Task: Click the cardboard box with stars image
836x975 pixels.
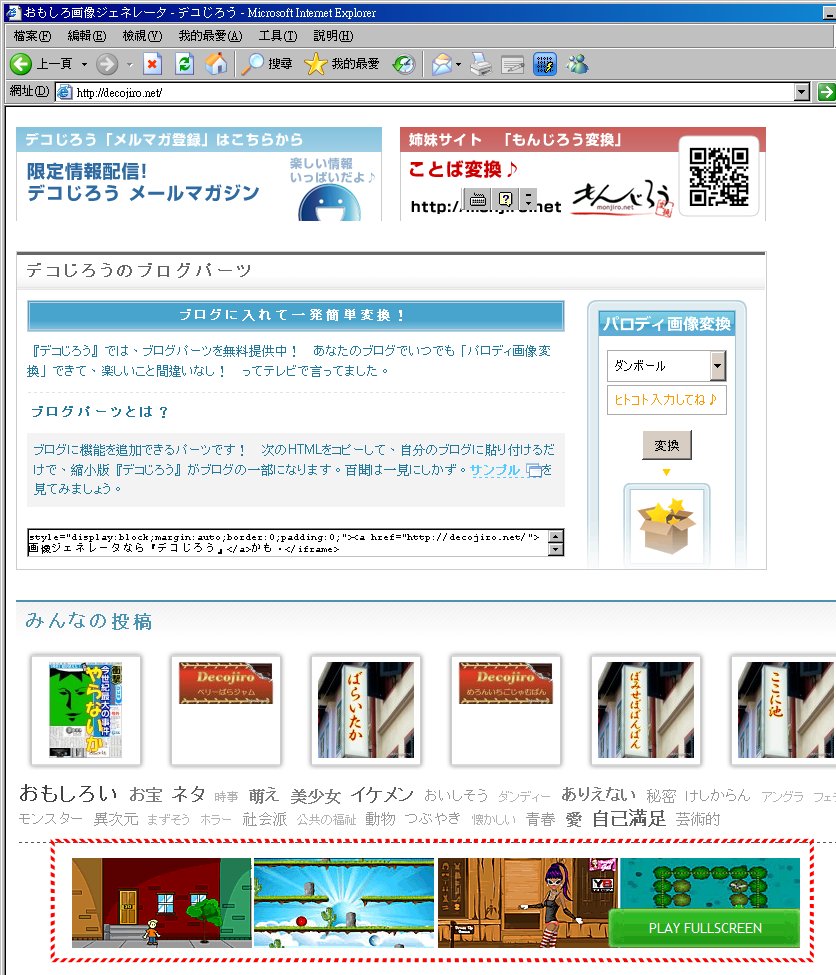Action: pos(666,525)
